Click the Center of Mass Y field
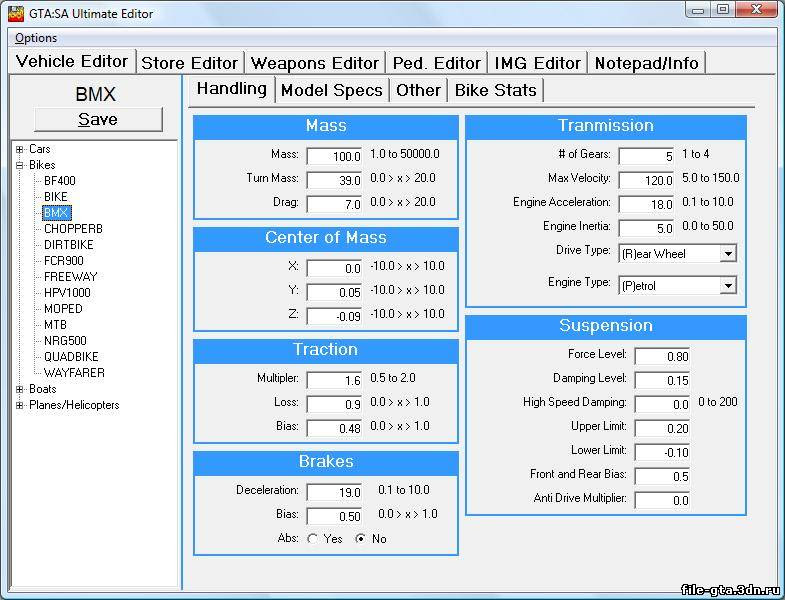This screenshot has height=600, width=785. 334,292
